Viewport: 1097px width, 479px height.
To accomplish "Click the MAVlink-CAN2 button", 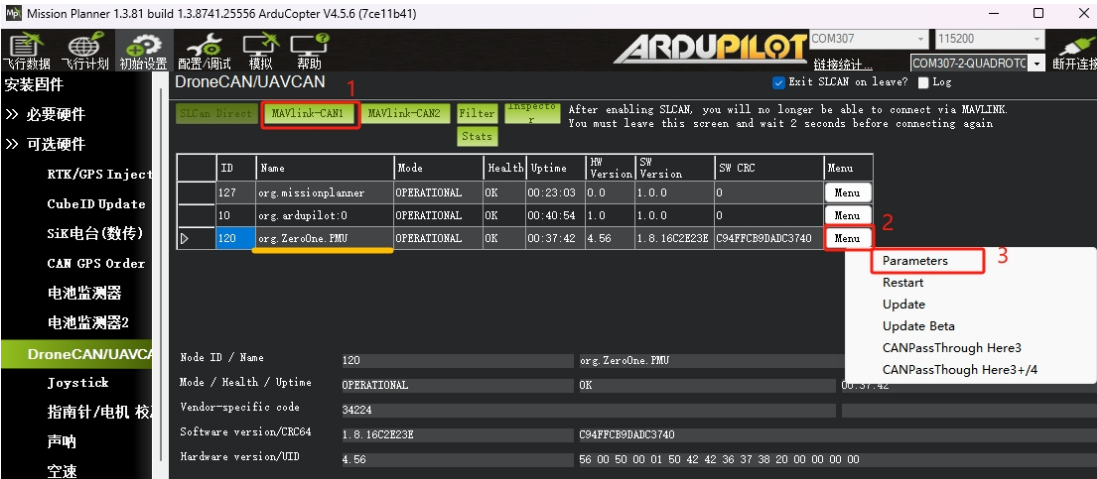I will (405, 113).
